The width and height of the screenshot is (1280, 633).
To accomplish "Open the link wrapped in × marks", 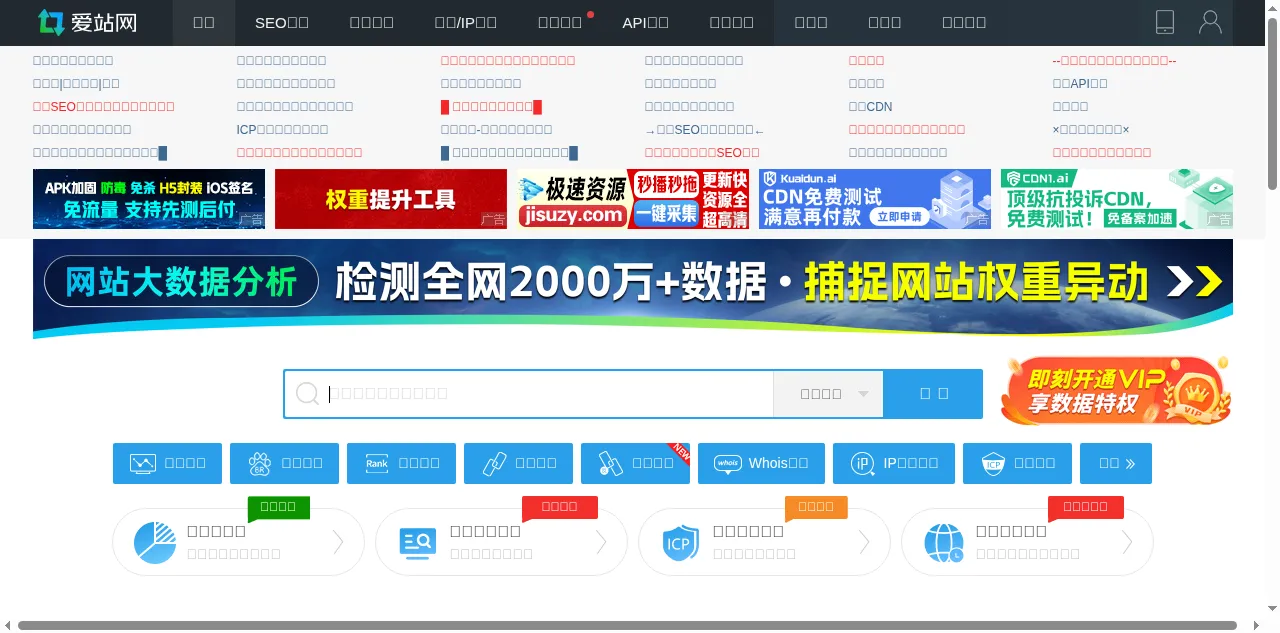I will (1091, 129).
